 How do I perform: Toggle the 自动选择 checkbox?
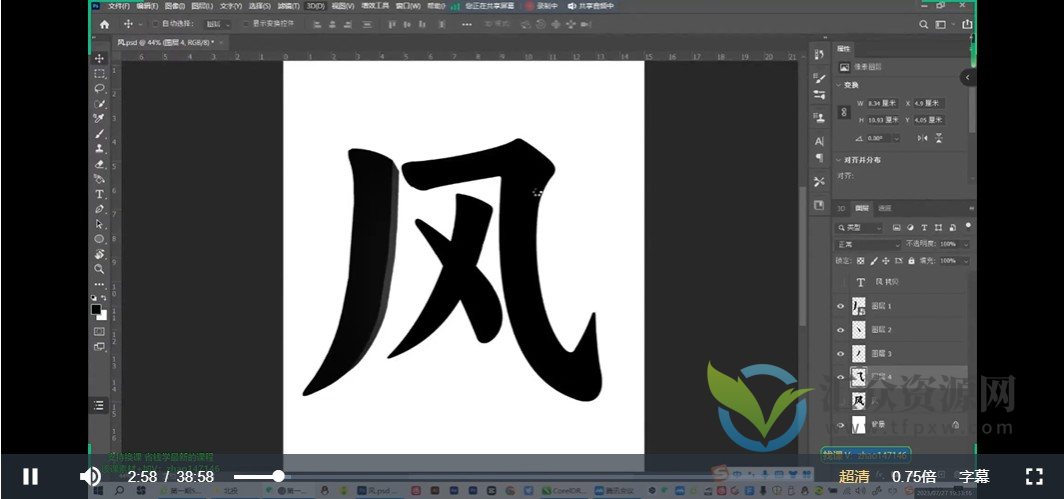155,24
